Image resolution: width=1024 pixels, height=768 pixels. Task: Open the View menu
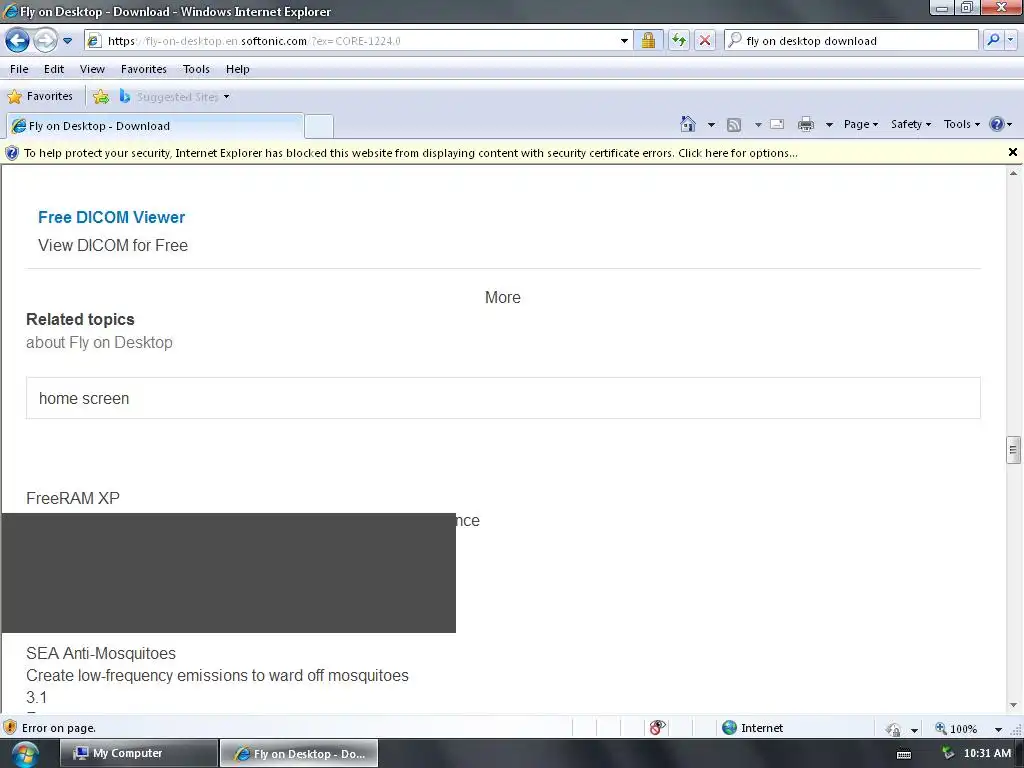coord(92,69)
